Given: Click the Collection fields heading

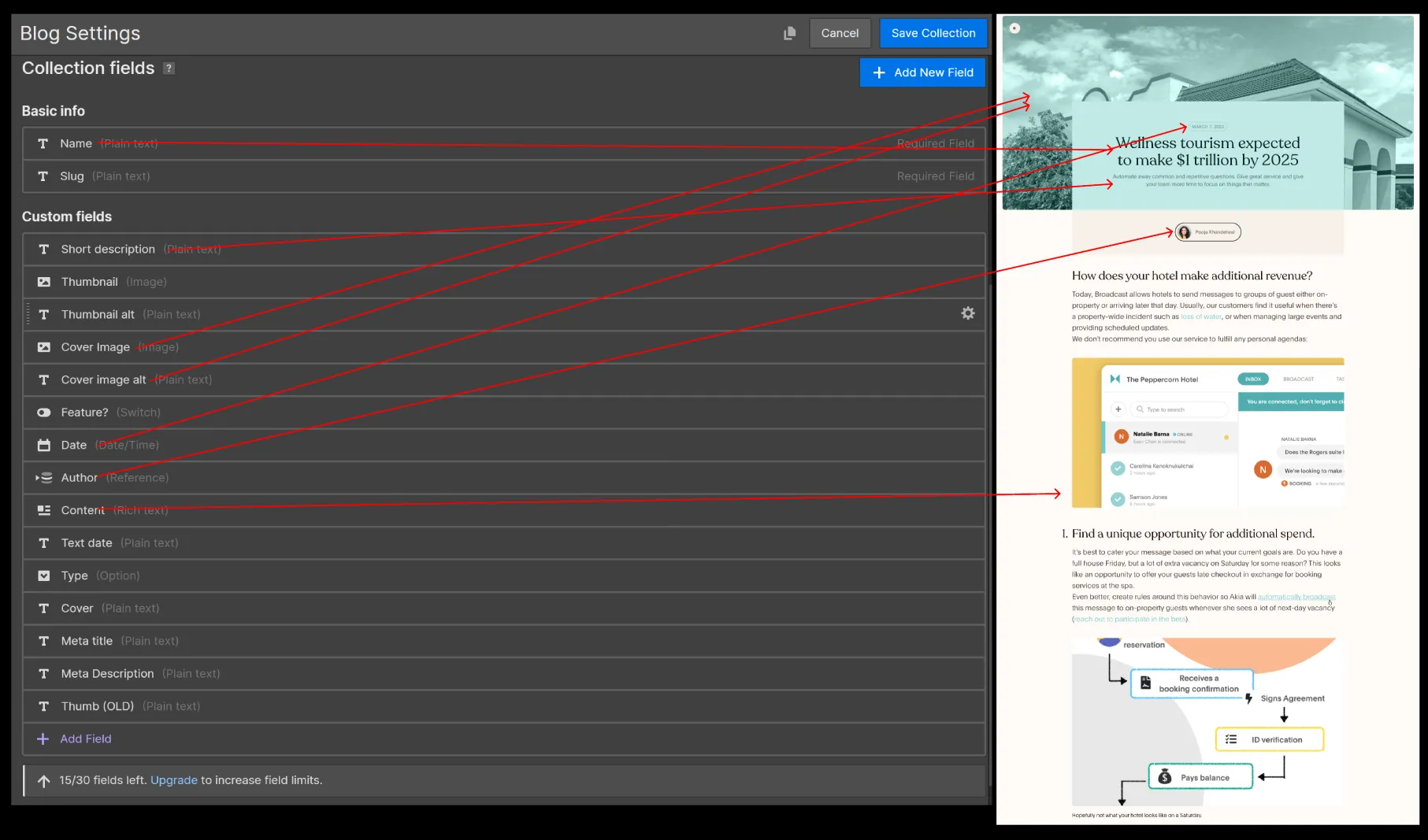Looking at the screenshot, I should click(x=88, y=68).
